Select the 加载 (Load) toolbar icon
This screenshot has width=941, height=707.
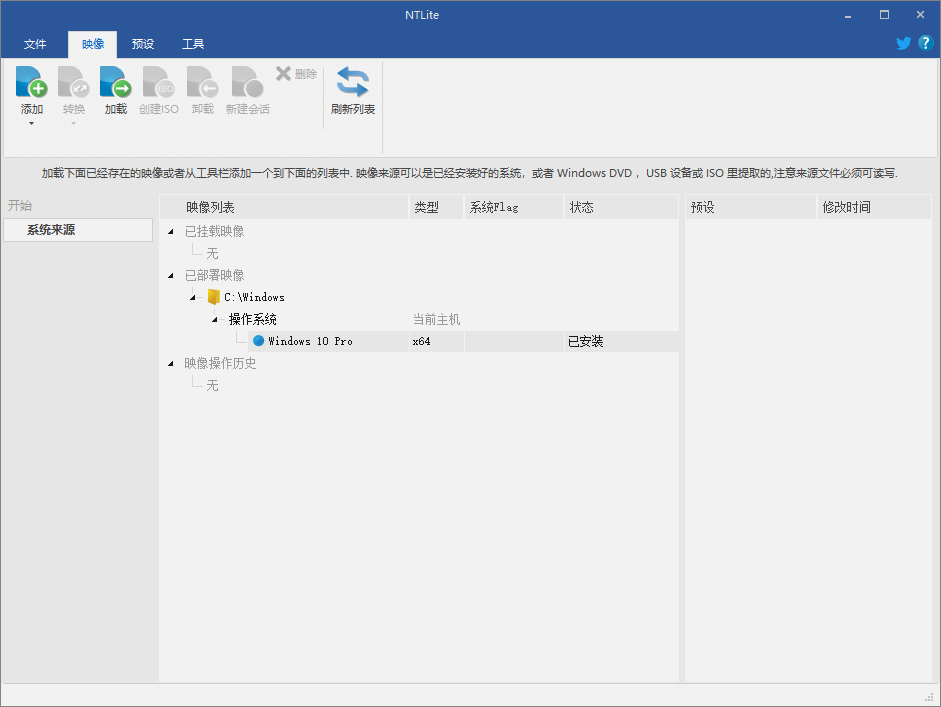point(115,85)
